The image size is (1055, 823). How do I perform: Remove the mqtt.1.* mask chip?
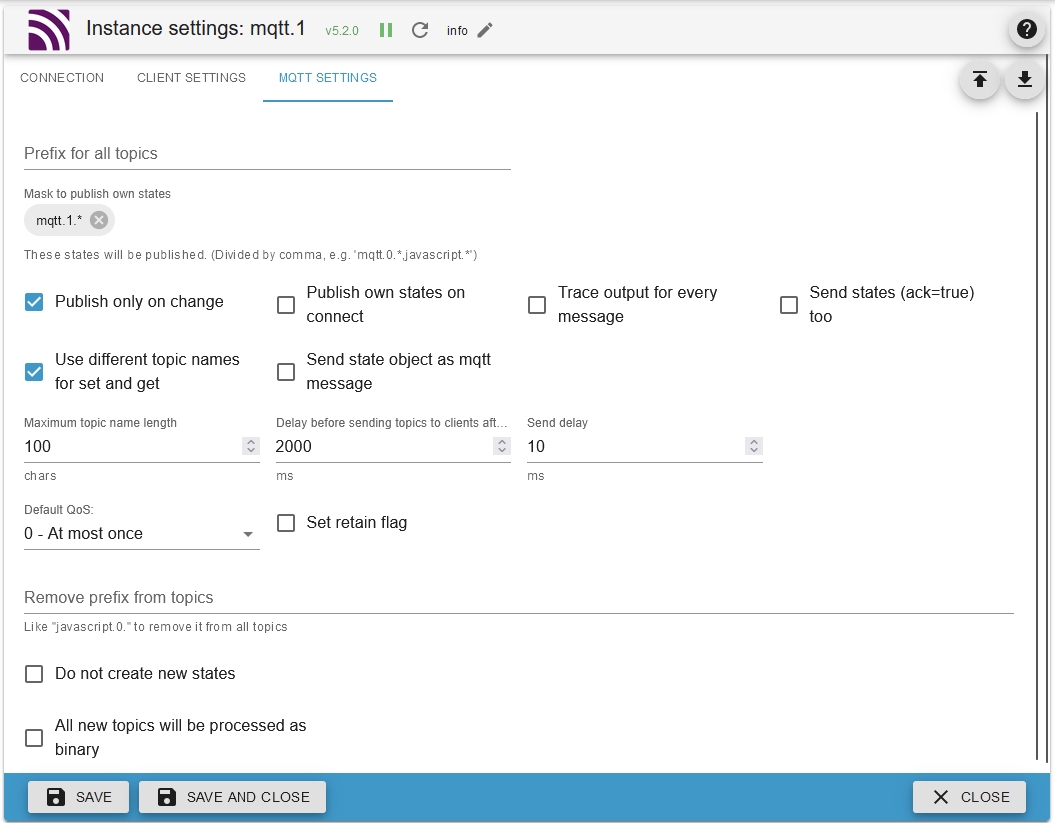coord(99,220)
